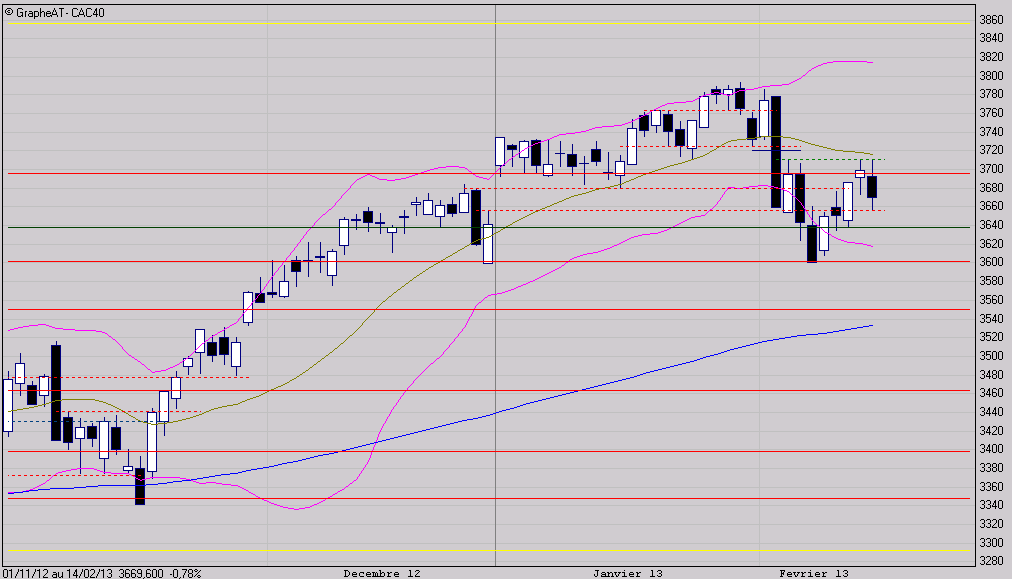Click the 3760 price axis label
Image resolution: width=1012 pixels, height=579 pixels.
[x=991, y=113]
